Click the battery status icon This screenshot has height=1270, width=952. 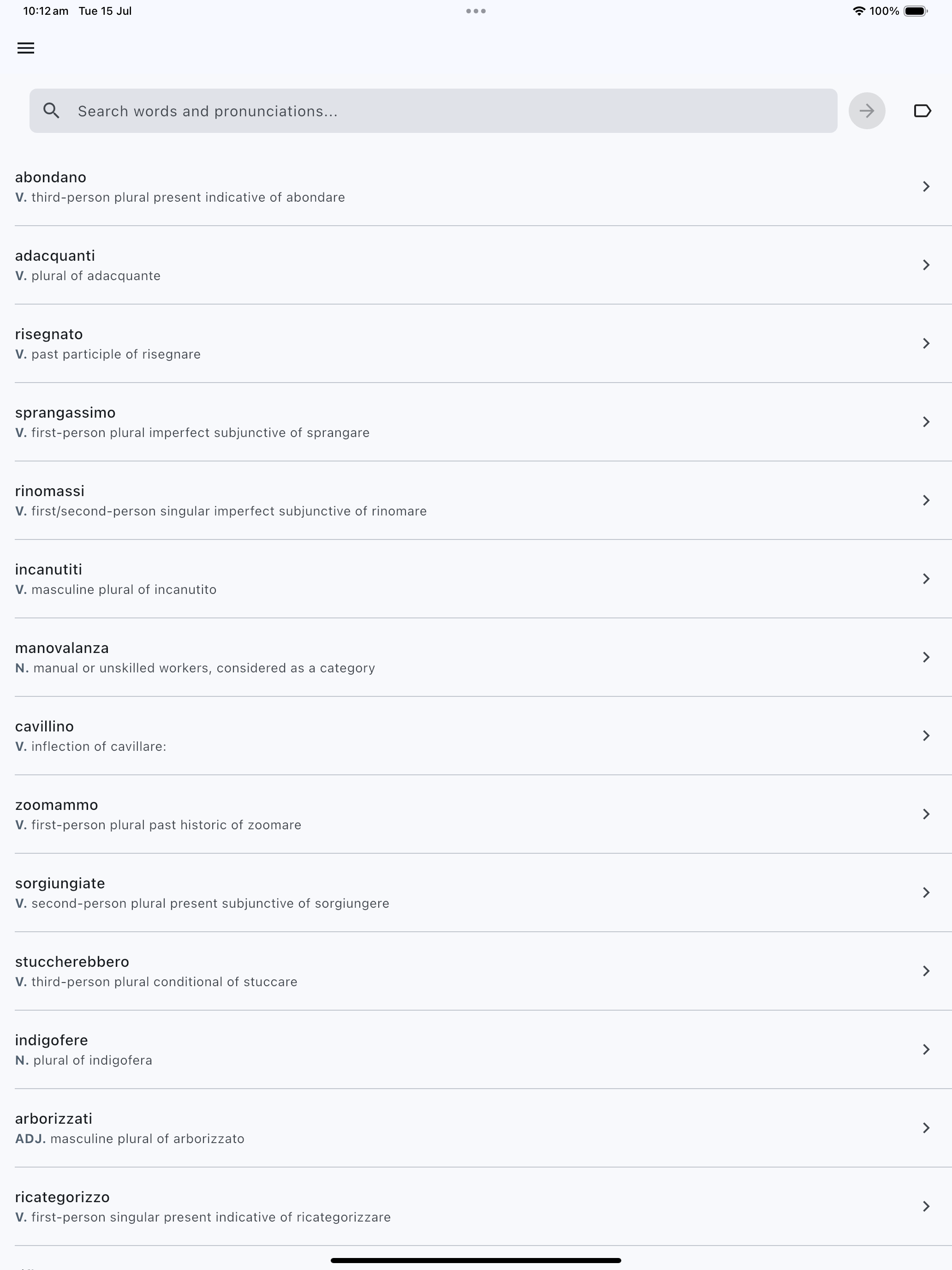tap(915, 11)
